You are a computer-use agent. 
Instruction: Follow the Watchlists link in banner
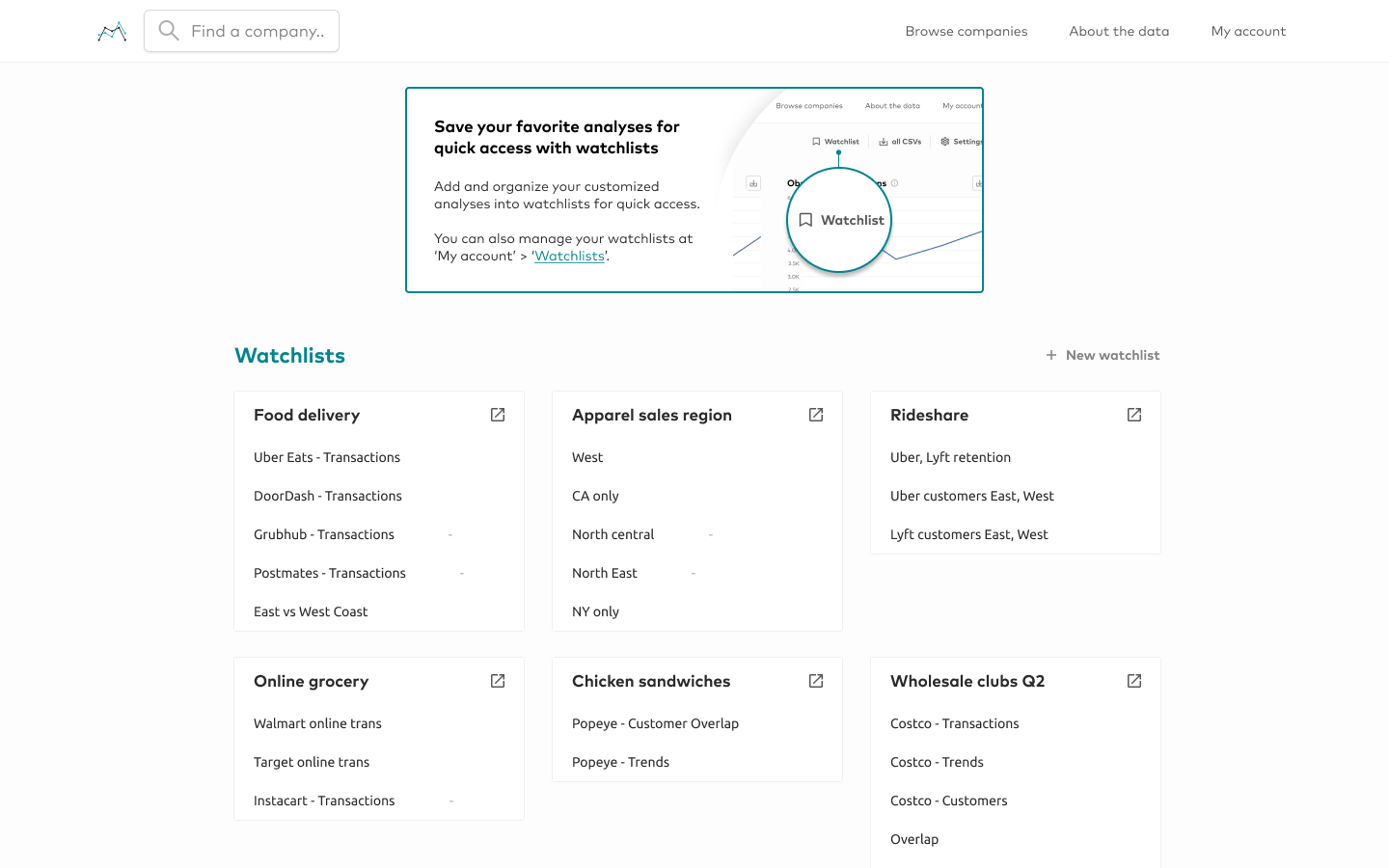[x=569, y=257]
